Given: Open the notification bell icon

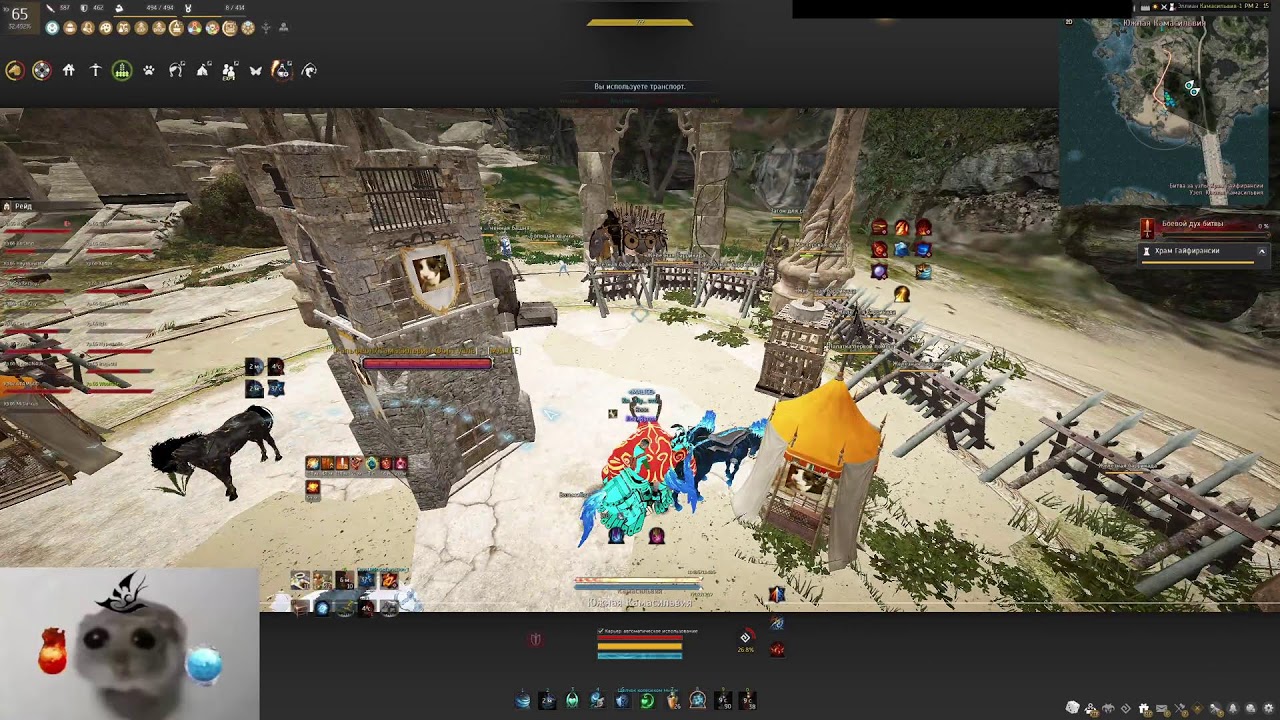Looking at the screenshot, I should pyautogui.click(x=1234, y=708).
